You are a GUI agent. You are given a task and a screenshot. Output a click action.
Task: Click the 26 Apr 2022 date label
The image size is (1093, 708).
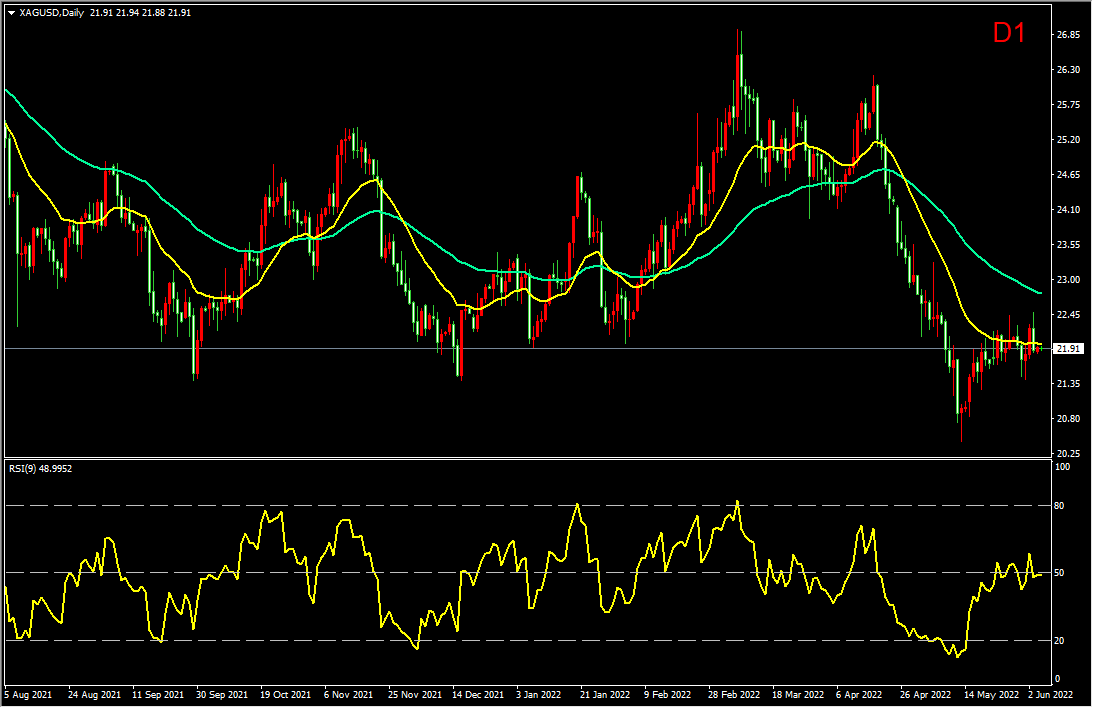tap(926, 695)
